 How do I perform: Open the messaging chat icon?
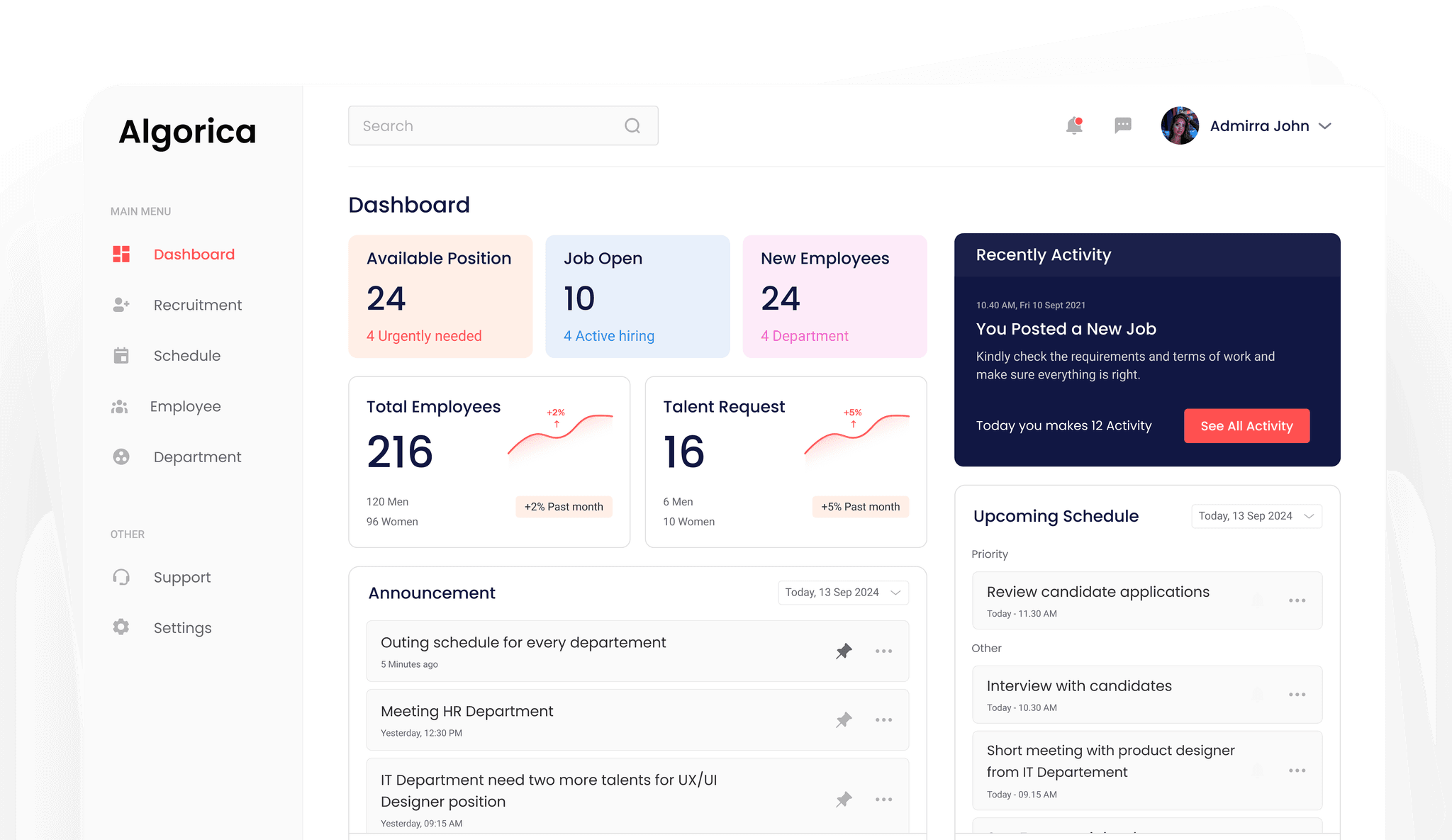(x=1122, y=126)
